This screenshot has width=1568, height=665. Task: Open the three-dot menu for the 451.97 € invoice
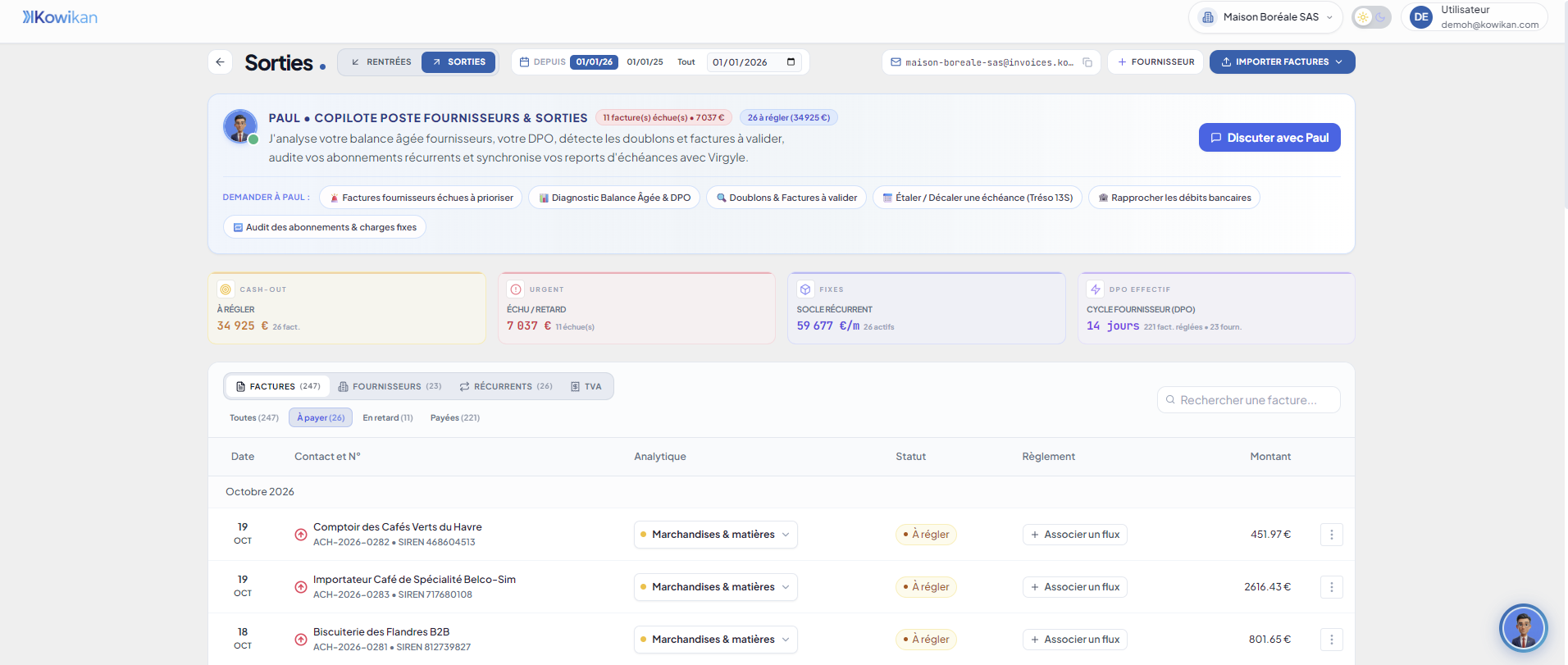[x=1331, y=535]
